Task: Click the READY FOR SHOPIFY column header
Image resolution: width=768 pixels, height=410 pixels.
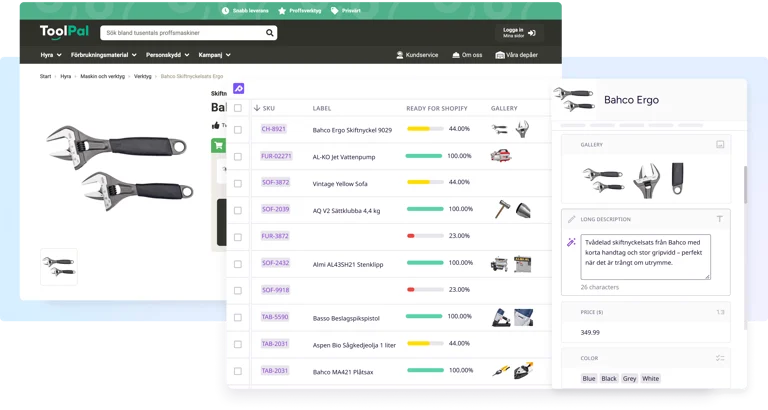Action: (x=437, y=108)
